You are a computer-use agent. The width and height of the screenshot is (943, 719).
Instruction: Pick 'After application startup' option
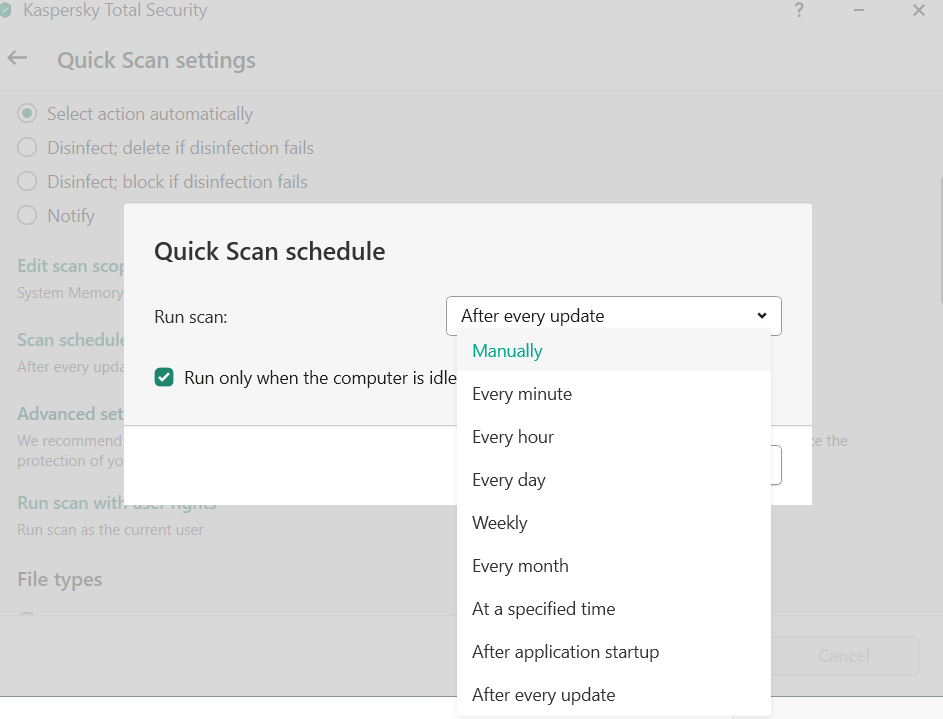(x=613, y=652)
